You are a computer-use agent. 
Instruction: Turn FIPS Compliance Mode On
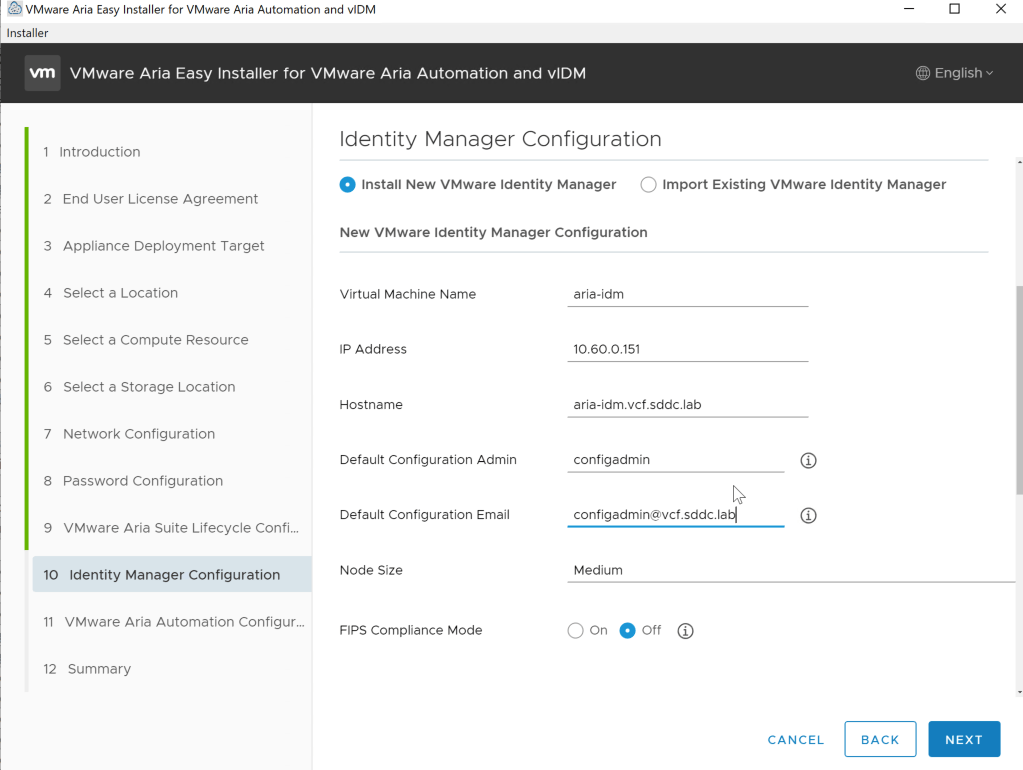pos(576,631)
